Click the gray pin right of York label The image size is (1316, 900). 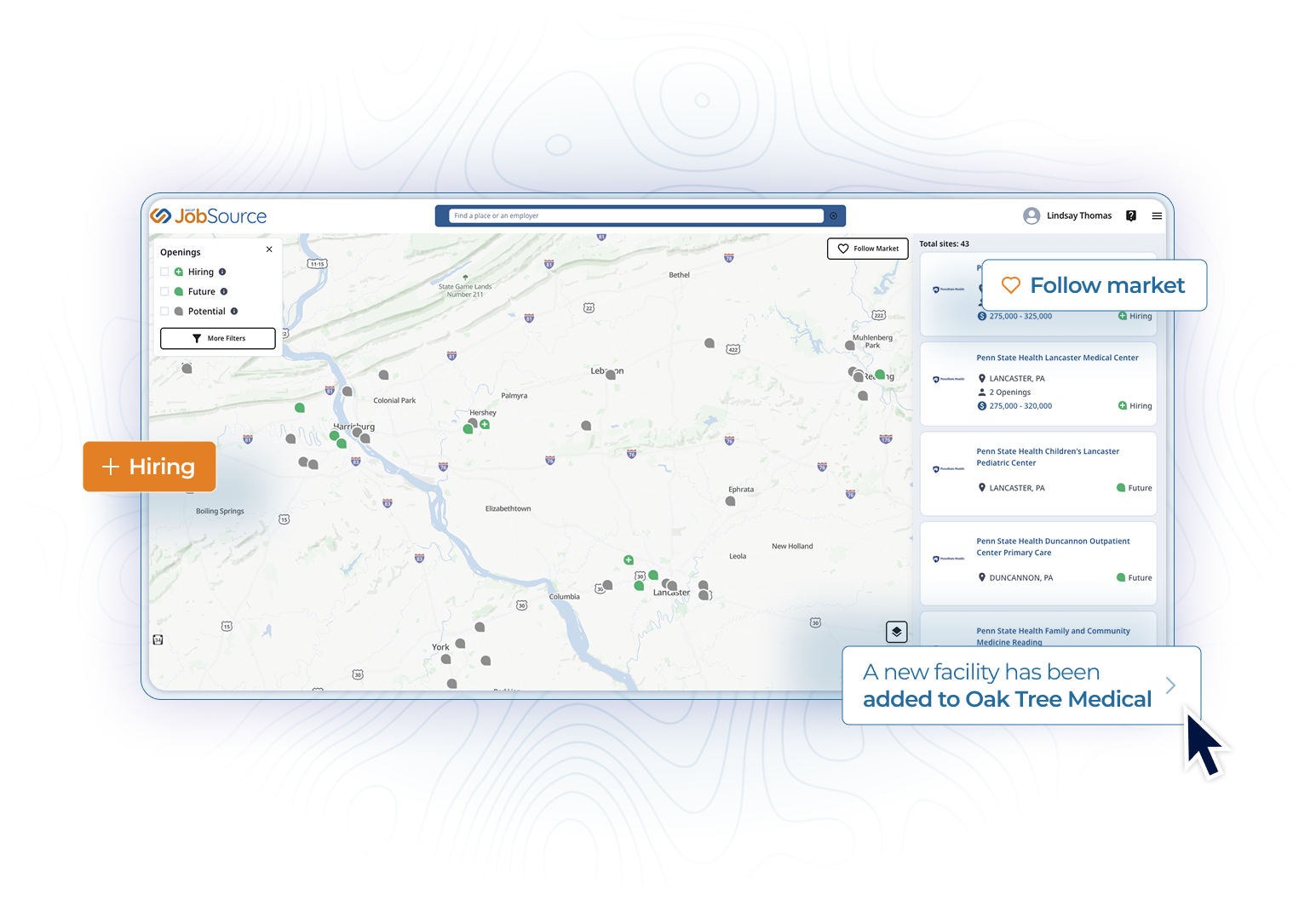(x=460, y=644)
